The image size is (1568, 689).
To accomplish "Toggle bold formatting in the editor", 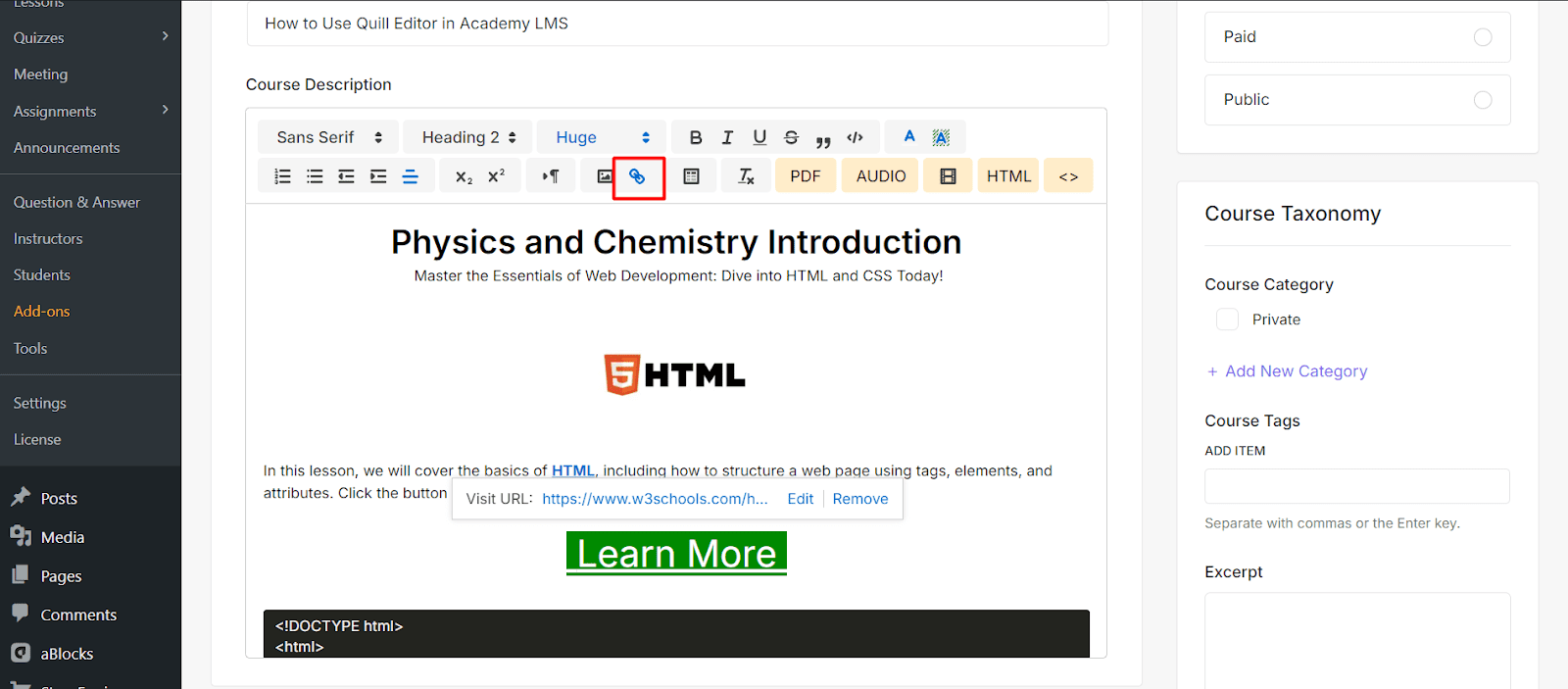I will coord(695,137).
